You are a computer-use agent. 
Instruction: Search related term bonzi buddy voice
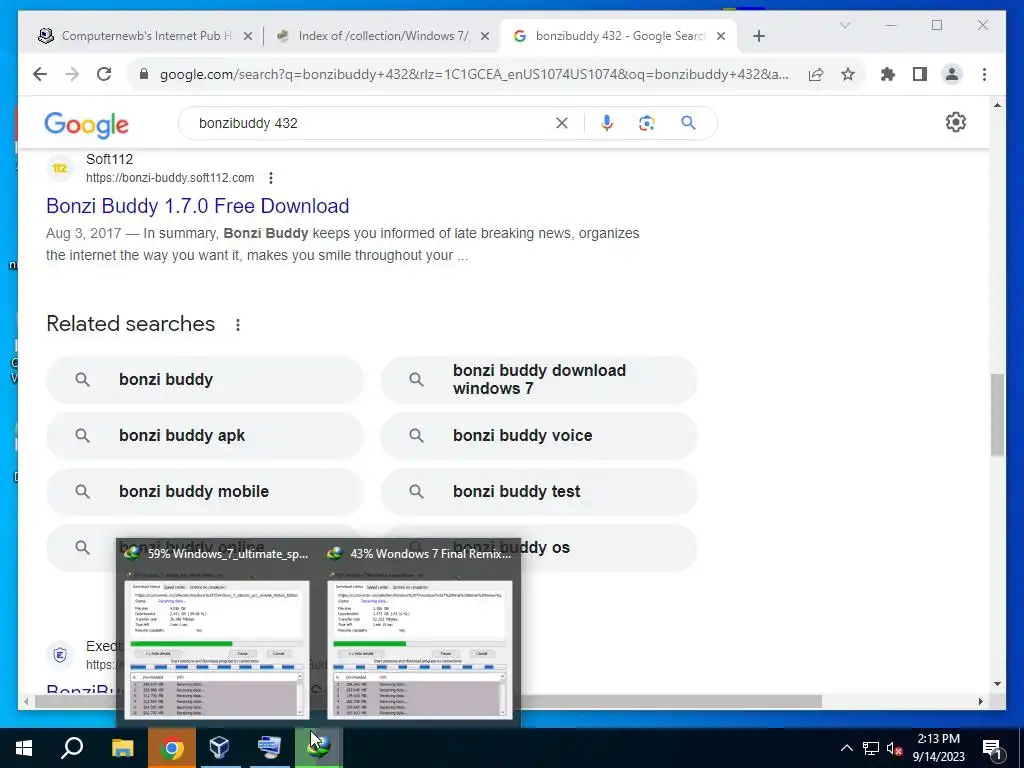(539, 436)
